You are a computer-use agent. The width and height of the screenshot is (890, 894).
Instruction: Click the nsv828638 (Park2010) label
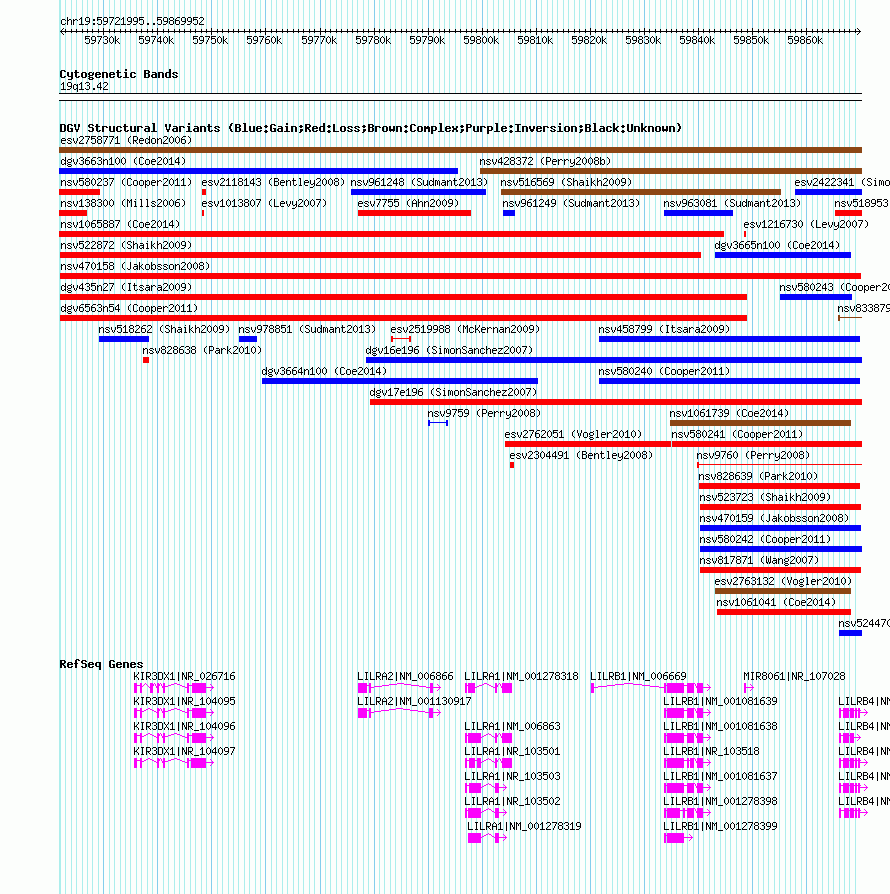click(202, 351)
